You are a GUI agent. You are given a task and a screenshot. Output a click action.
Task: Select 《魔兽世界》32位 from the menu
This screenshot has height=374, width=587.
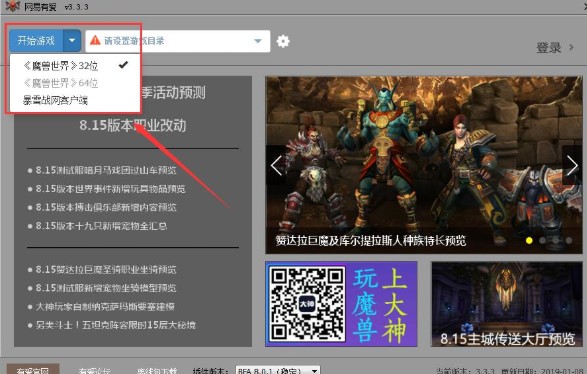[x=61, y=66]
